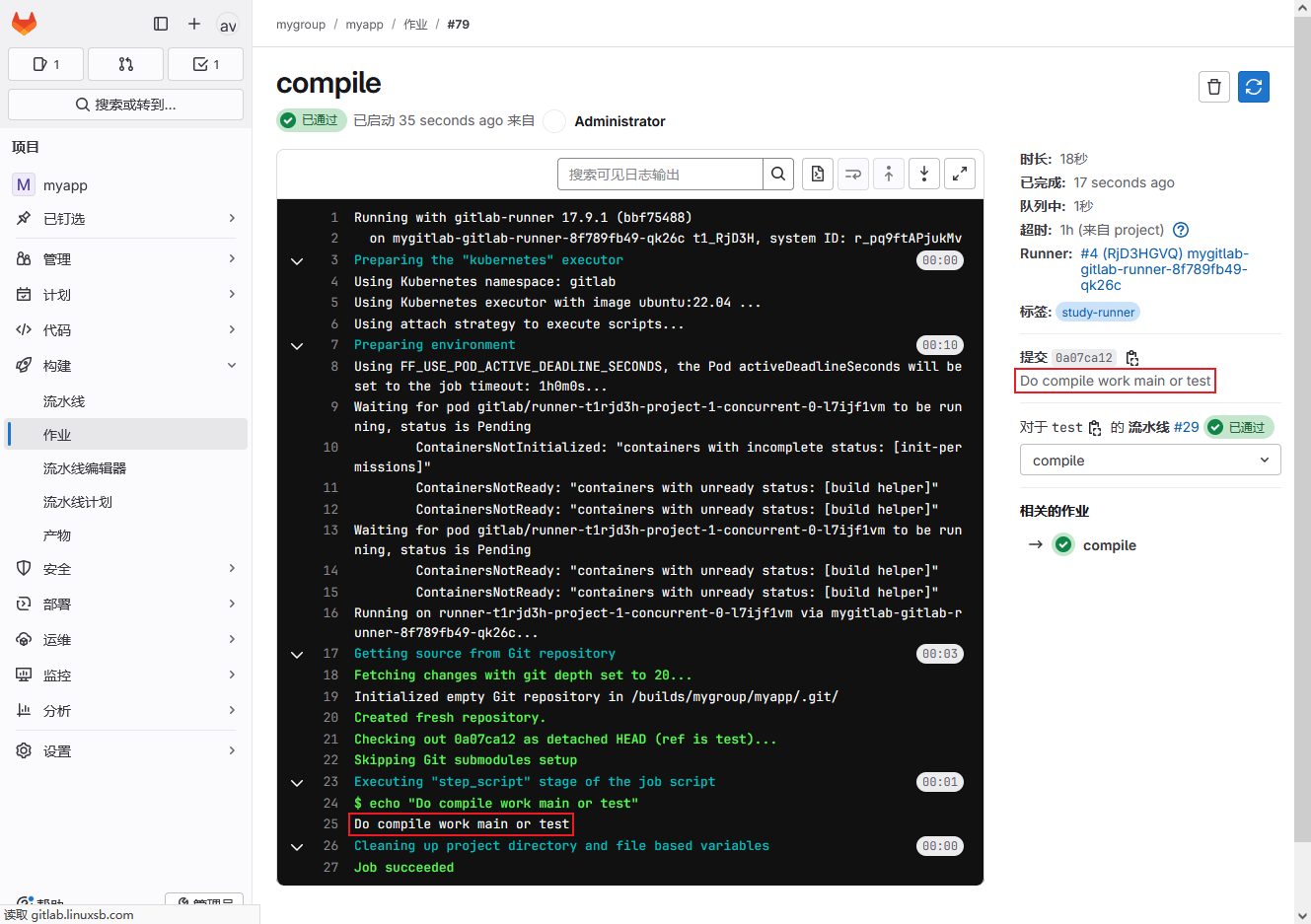Click the study-runner tag
This screenshot has height=924, width=1311.
click(x=1098, y=312)
